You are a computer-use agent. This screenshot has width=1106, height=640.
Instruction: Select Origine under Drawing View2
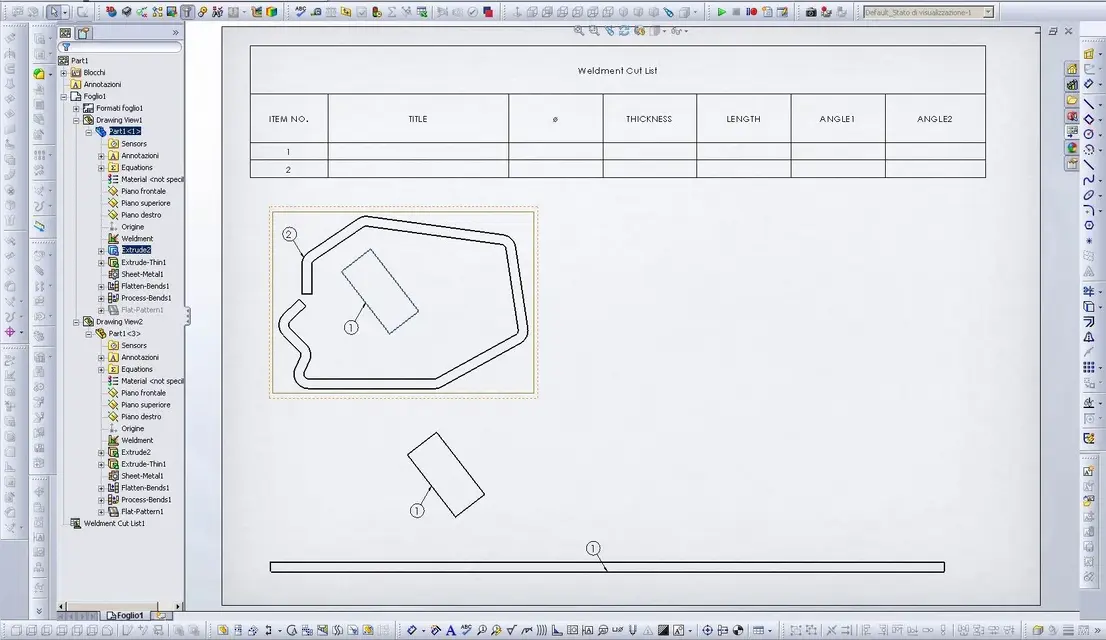133,428
